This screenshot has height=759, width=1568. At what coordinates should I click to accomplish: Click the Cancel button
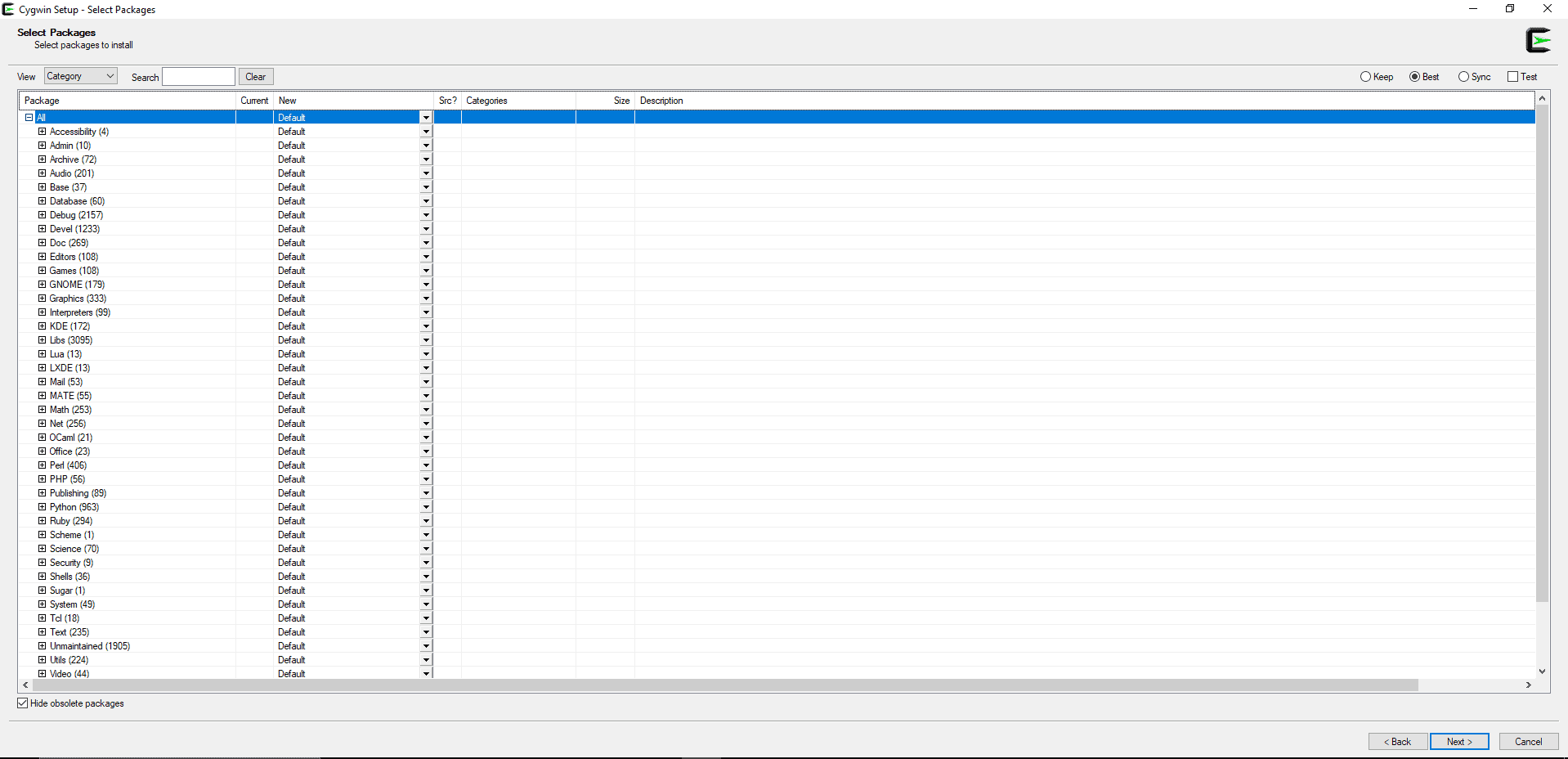tap(1529, 742)
